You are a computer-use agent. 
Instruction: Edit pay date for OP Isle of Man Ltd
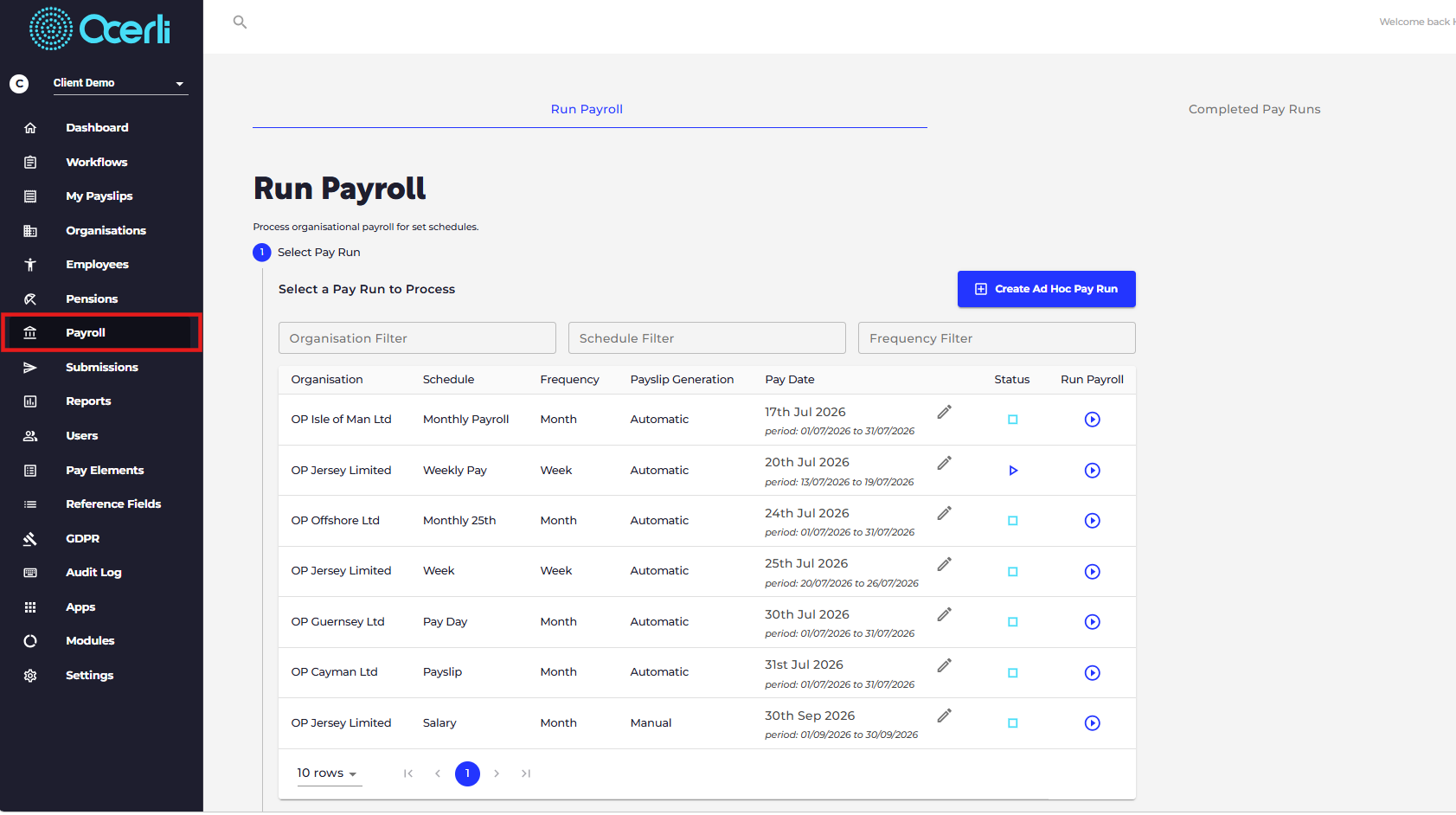coord(944,412)
